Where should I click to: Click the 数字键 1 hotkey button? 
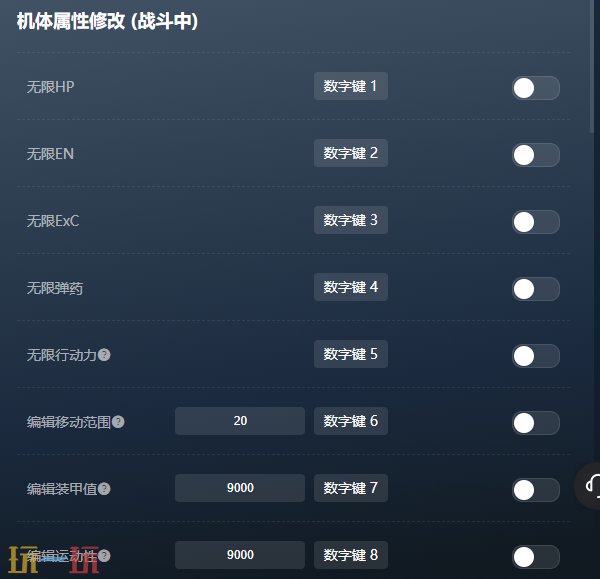(351, 86)
